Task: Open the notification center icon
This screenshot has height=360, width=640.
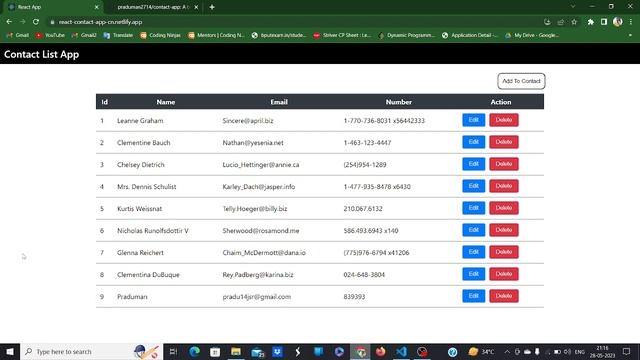Action: [627, 351]
